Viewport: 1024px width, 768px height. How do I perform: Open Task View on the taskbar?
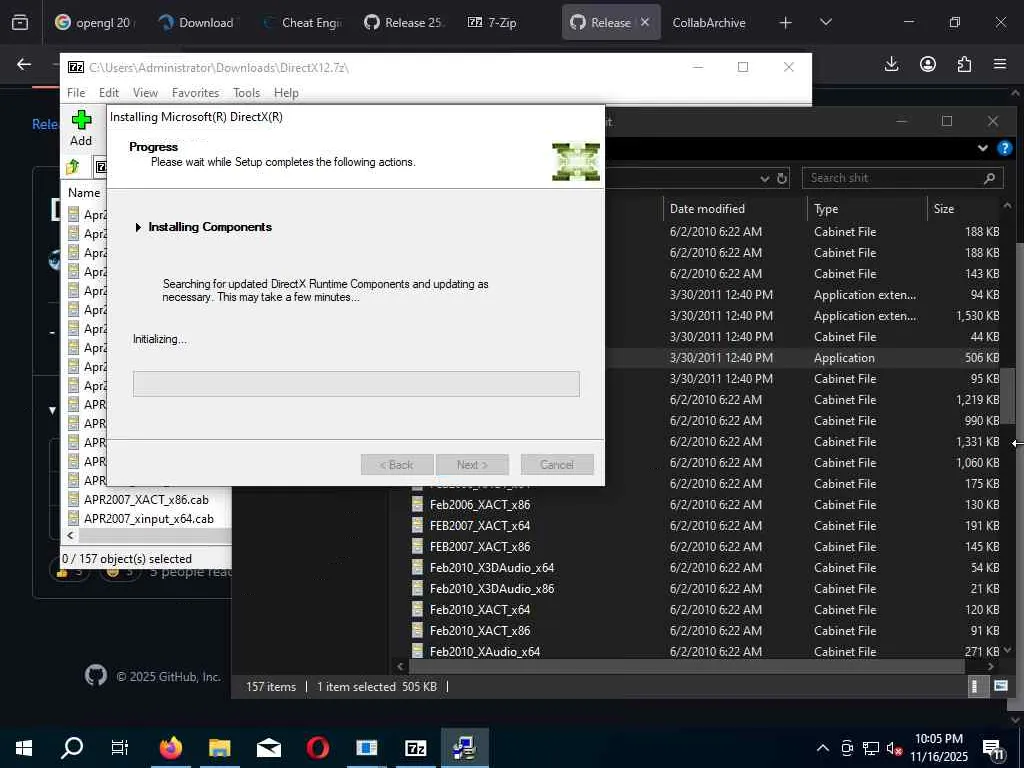[120, 748]
